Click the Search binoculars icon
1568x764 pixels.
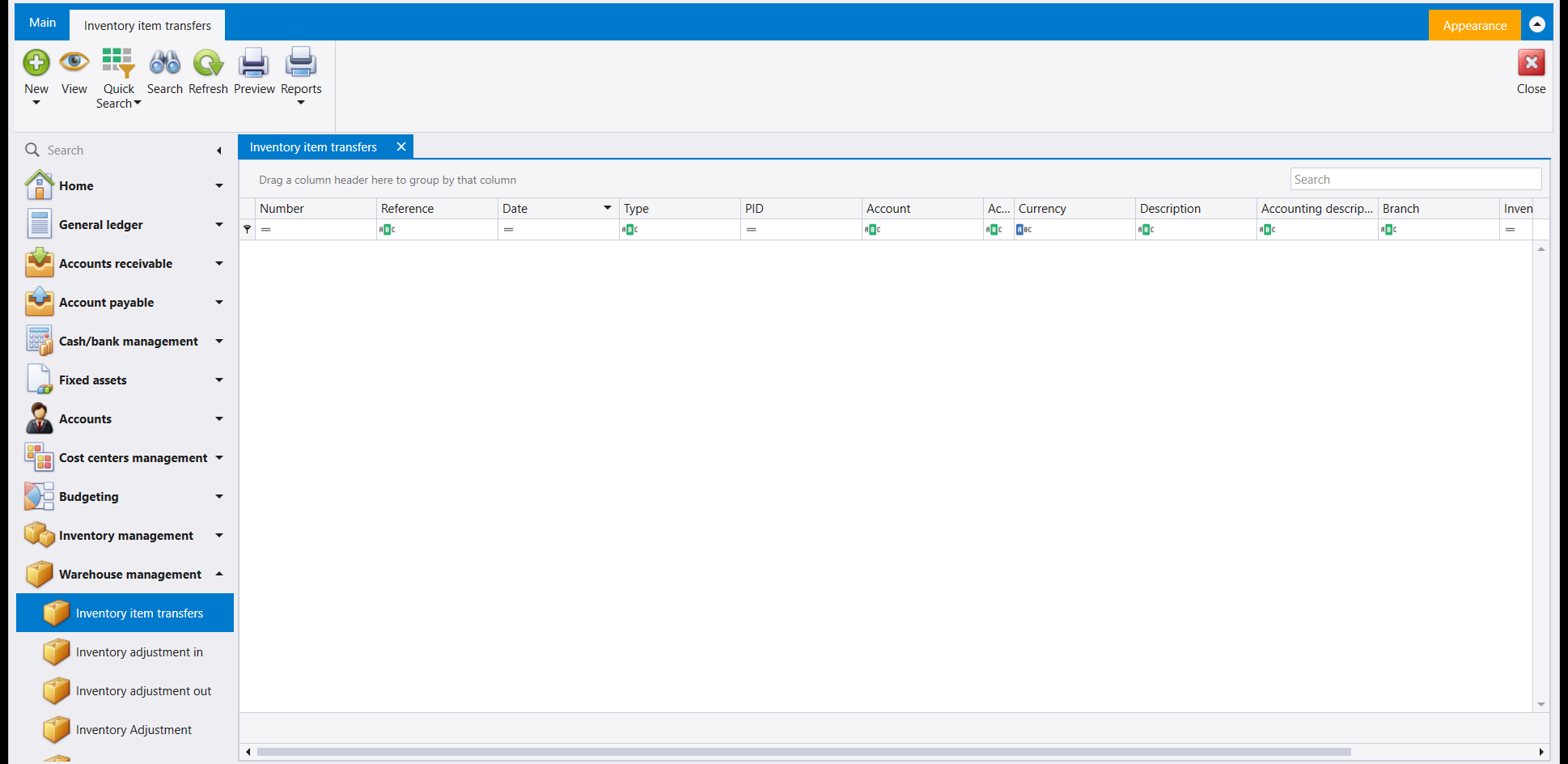point(165,62)
